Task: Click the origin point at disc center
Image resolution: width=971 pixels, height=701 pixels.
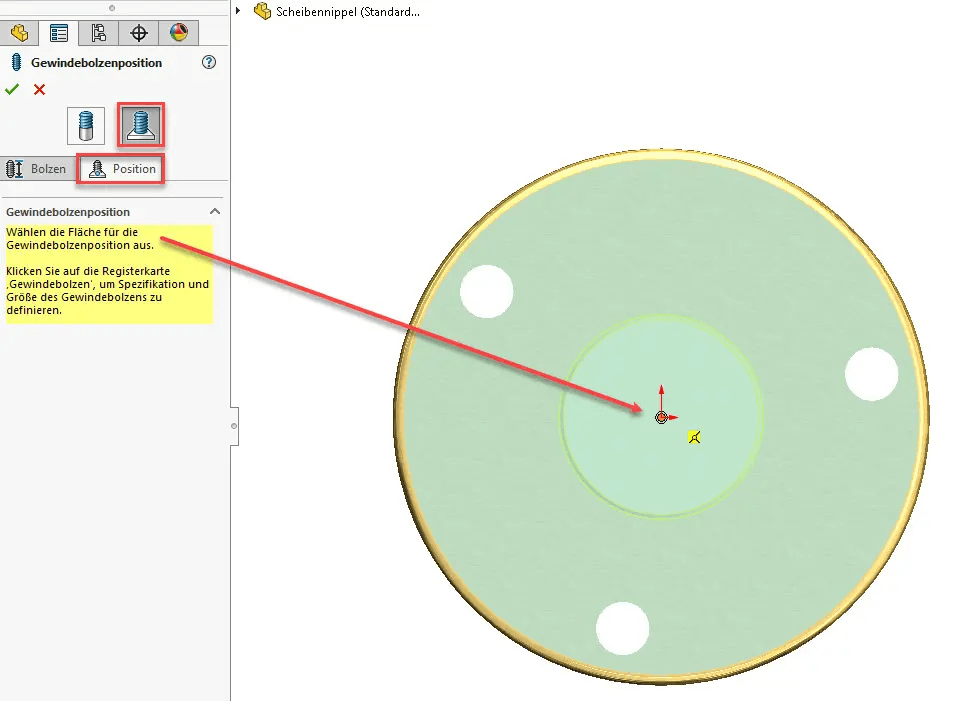Action: click(x=661, y=417)
